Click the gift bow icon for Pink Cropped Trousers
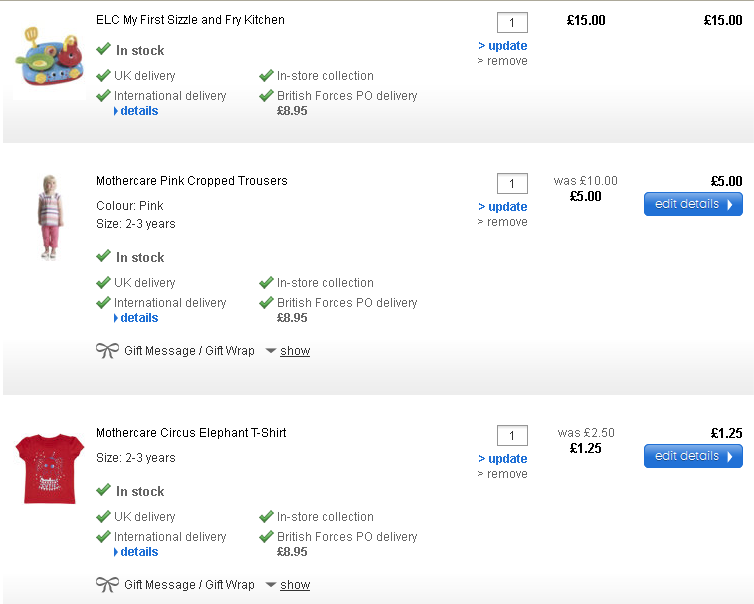754x604 pixels. [x=107, y=351]
